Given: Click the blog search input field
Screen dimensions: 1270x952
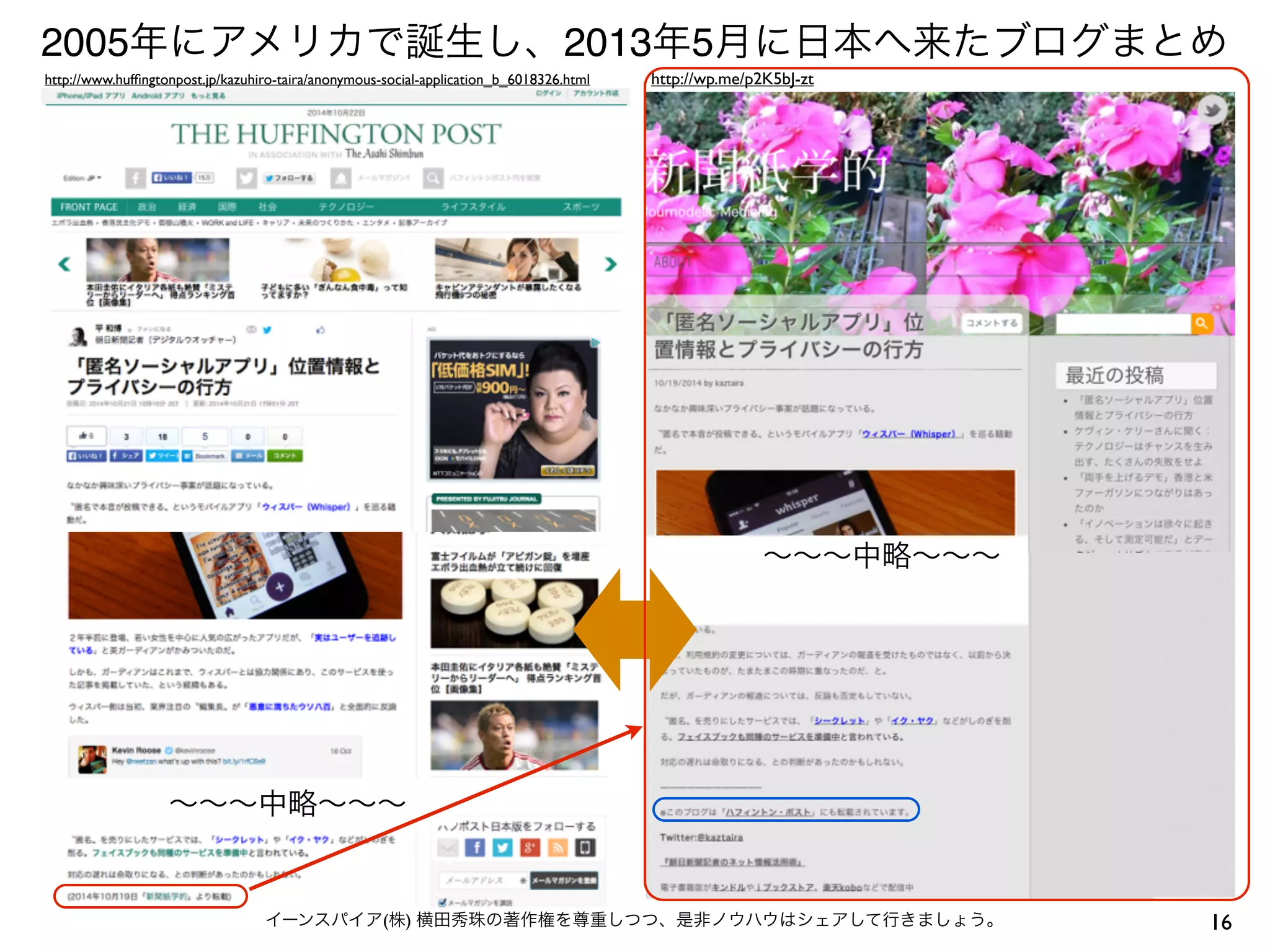Looking at the screenshot, I should pos(1123,323).
